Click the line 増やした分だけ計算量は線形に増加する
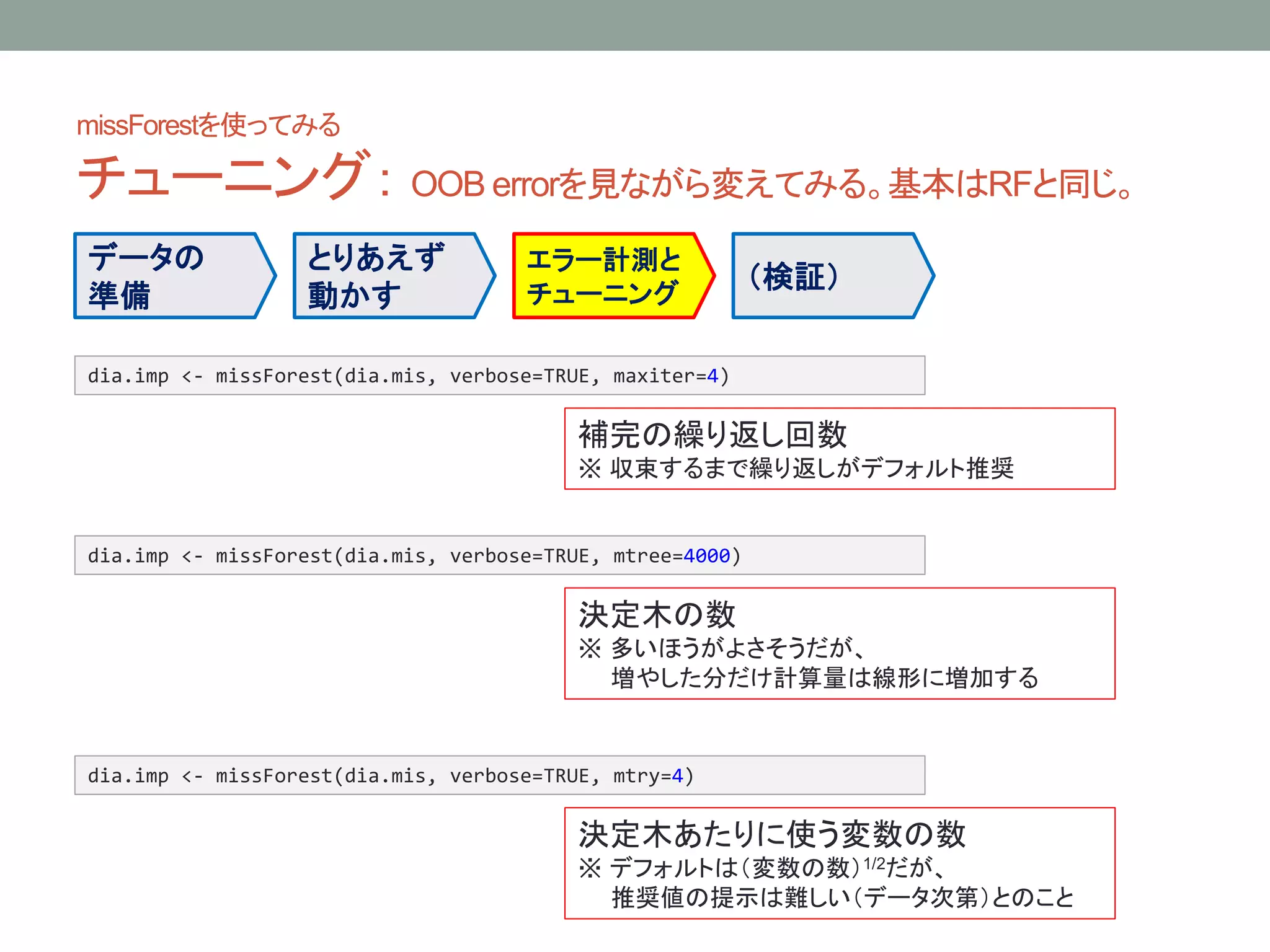Screen dimensions: 1270x952 click(825, 677)
